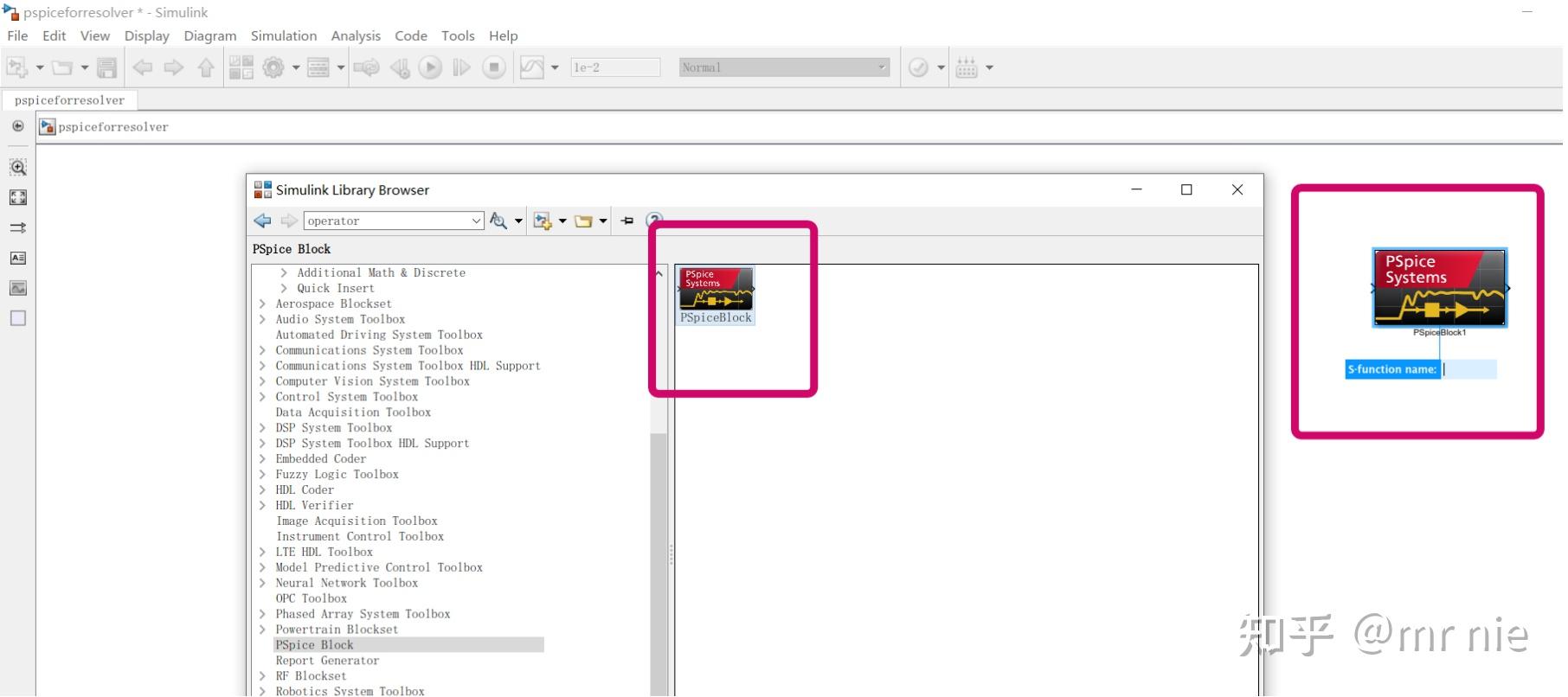Open the Normal simulation mode dropdown
Viewport: 1568px width, 697px height.
784,67
